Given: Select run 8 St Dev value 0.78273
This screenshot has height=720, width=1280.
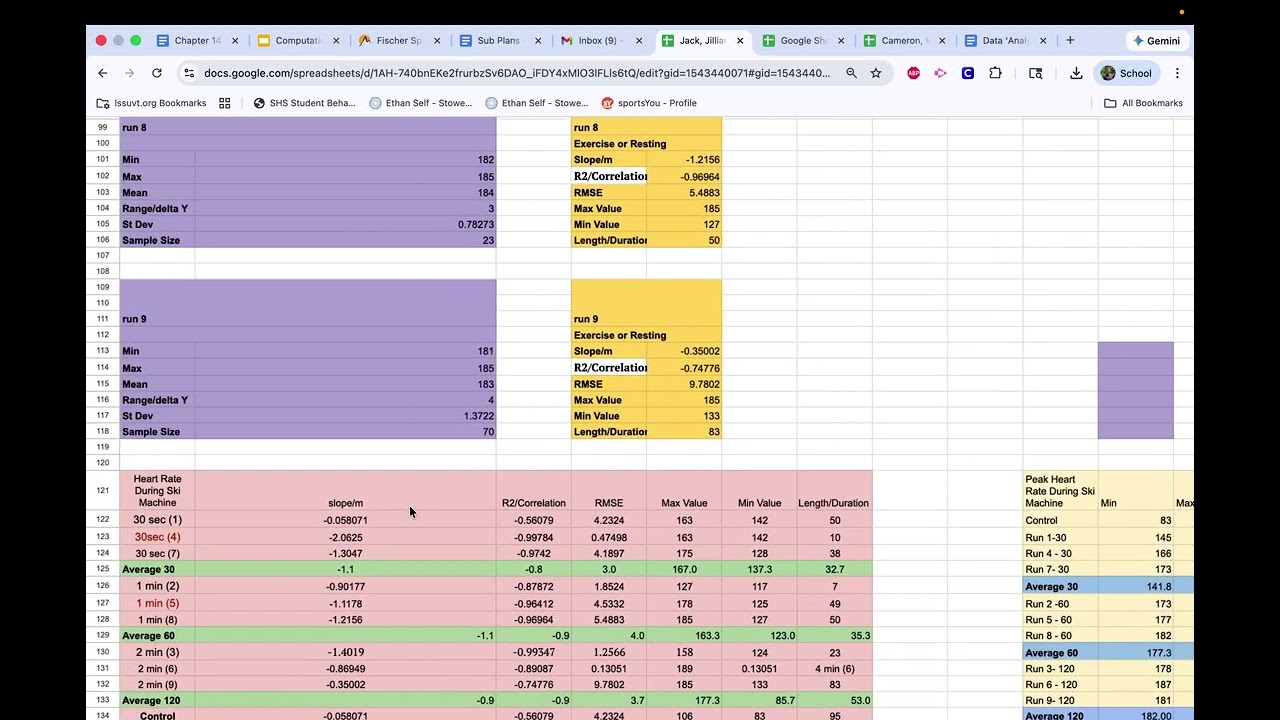Looking at the screenshot, I should [345, 225].
